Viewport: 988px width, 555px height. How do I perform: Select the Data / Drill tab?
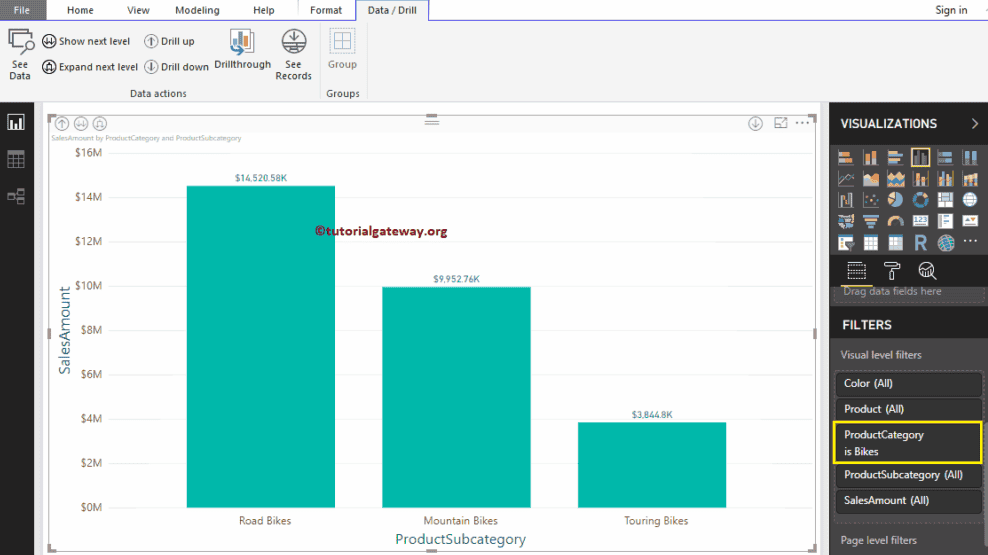click(392, 10)
